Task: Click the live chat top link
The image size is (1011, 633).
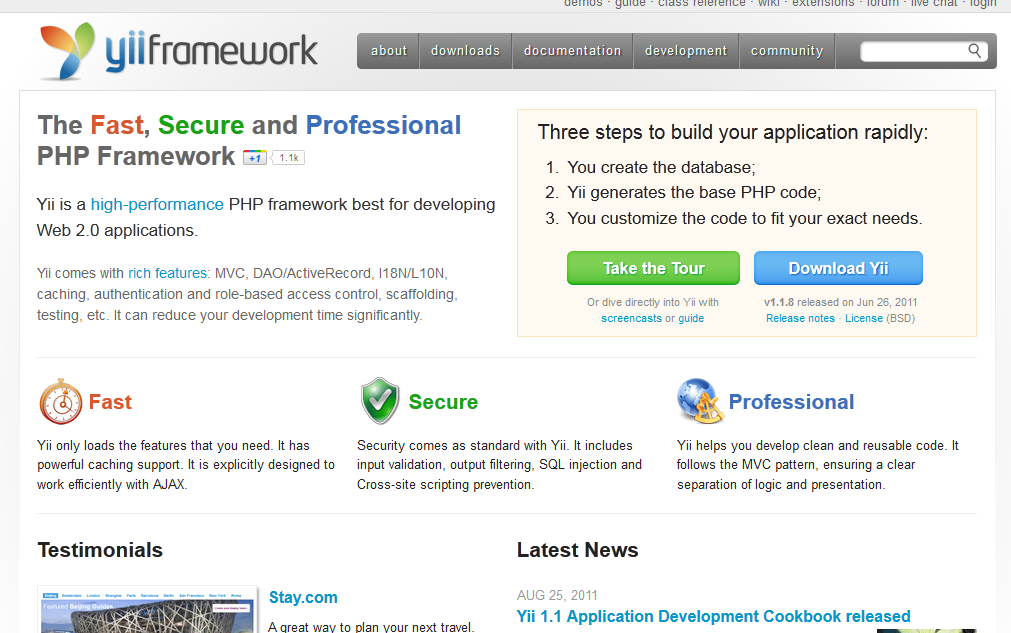Action: coord(934,4)
